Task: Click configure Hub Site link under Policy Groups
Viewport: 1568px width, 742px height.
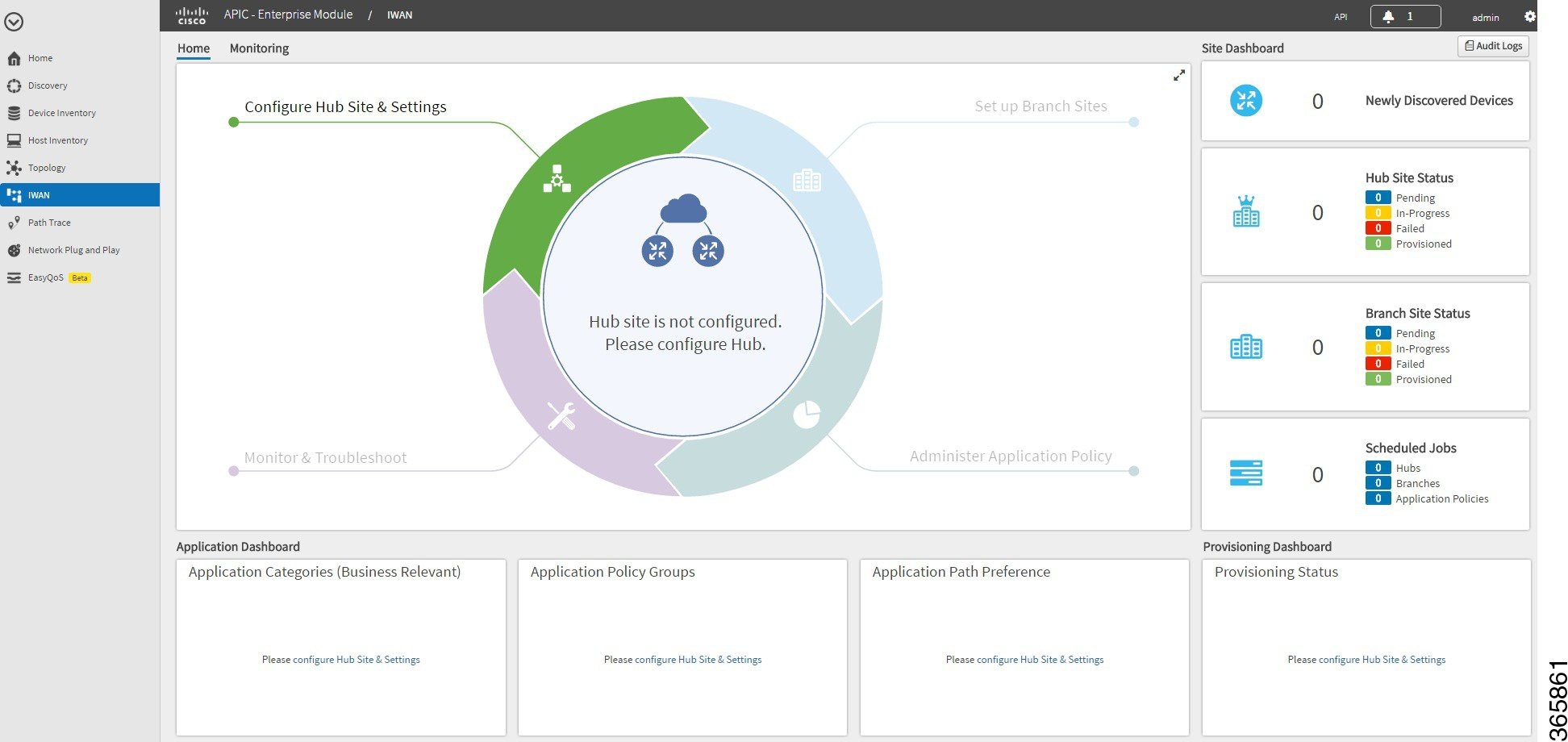Action: click(699, 660)
